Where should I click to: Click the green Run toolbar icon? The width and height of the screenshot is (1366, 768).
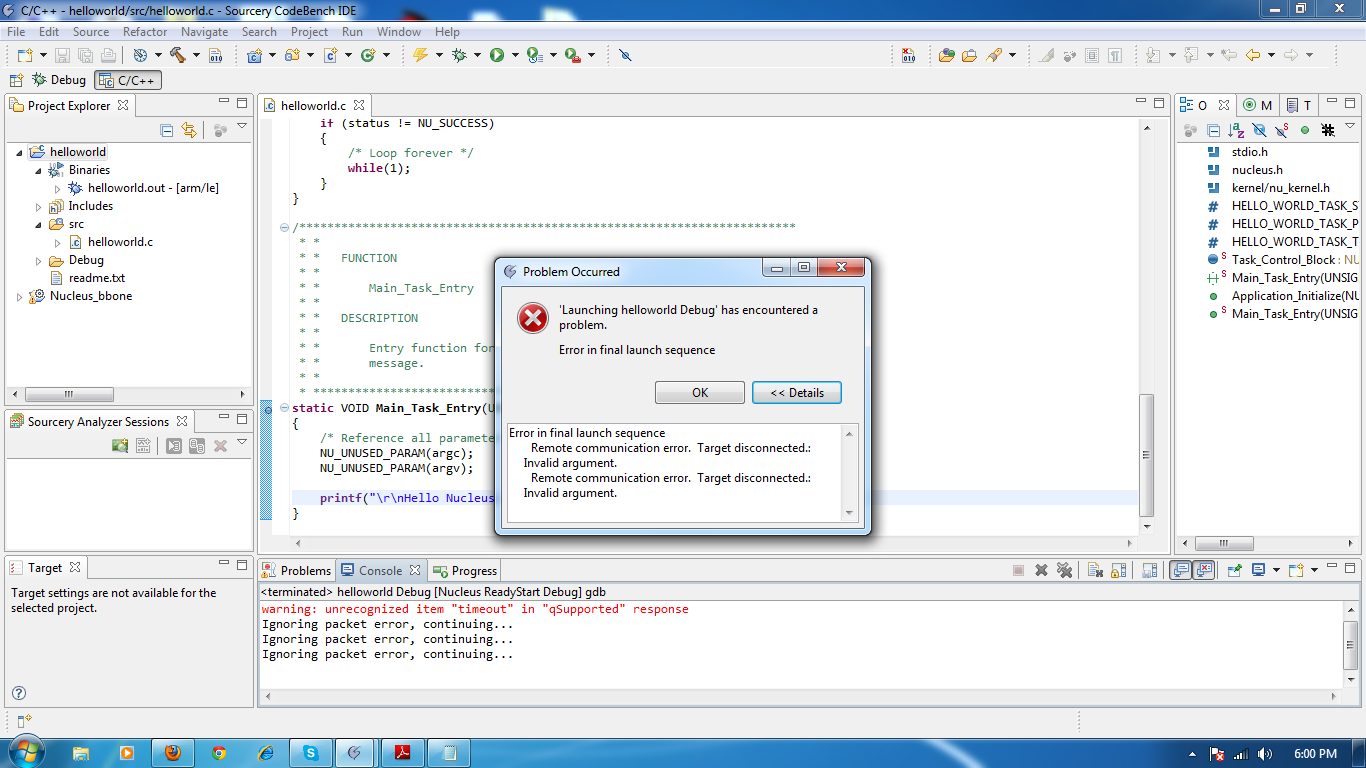[497, 55]
